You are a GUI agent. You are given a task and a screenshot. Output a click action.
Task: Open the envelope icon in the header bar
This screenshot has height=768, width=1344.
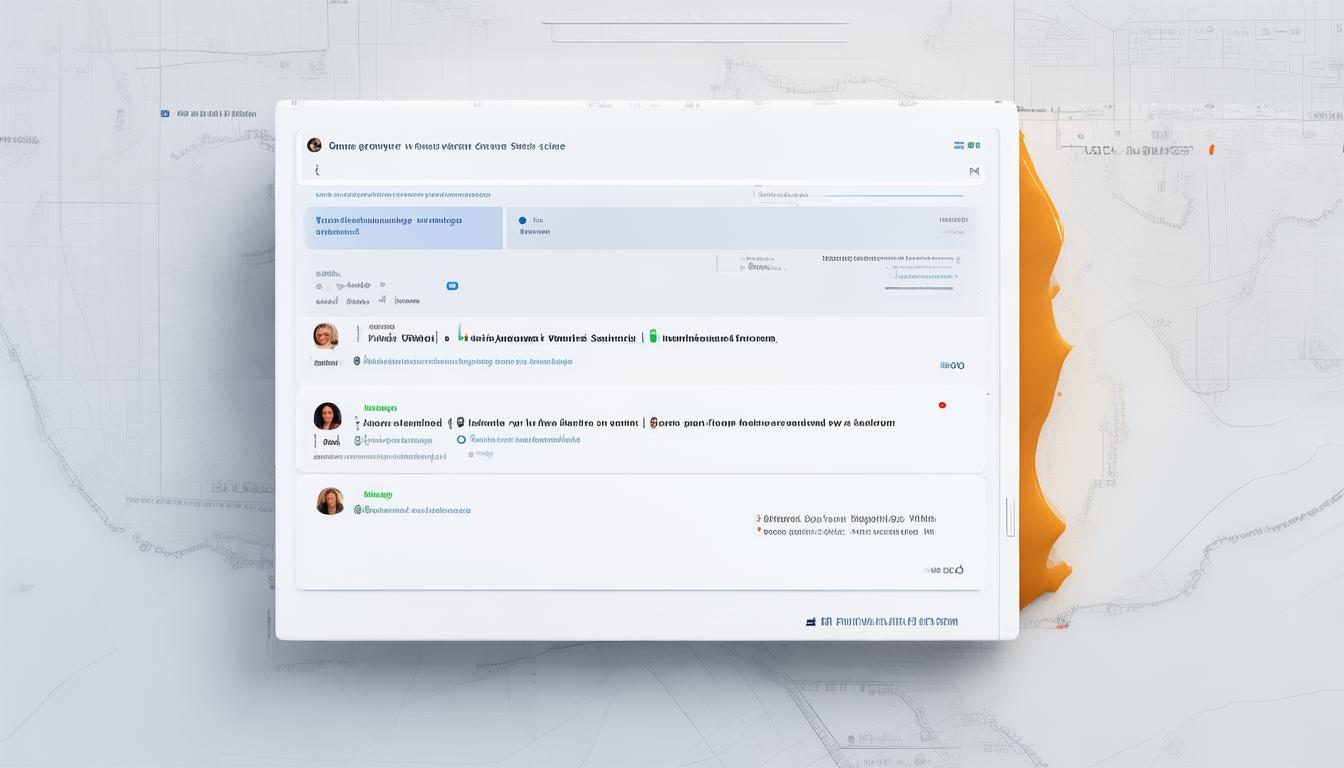click(x=975, y=172)
